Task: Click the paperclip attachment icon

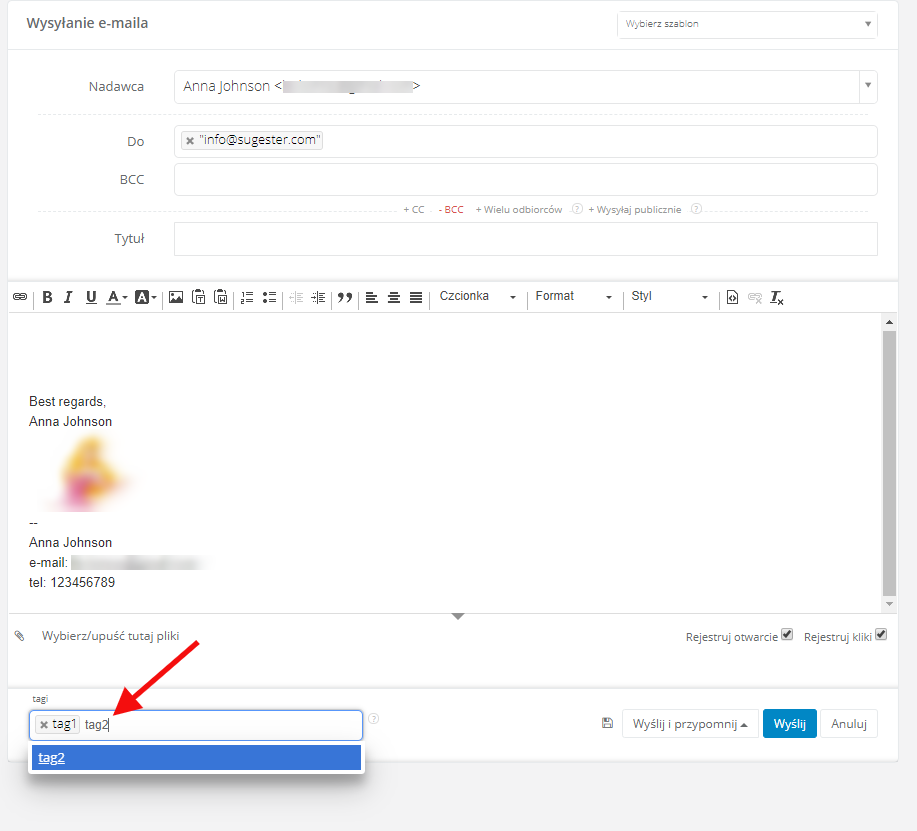Action: pos(19,636)
